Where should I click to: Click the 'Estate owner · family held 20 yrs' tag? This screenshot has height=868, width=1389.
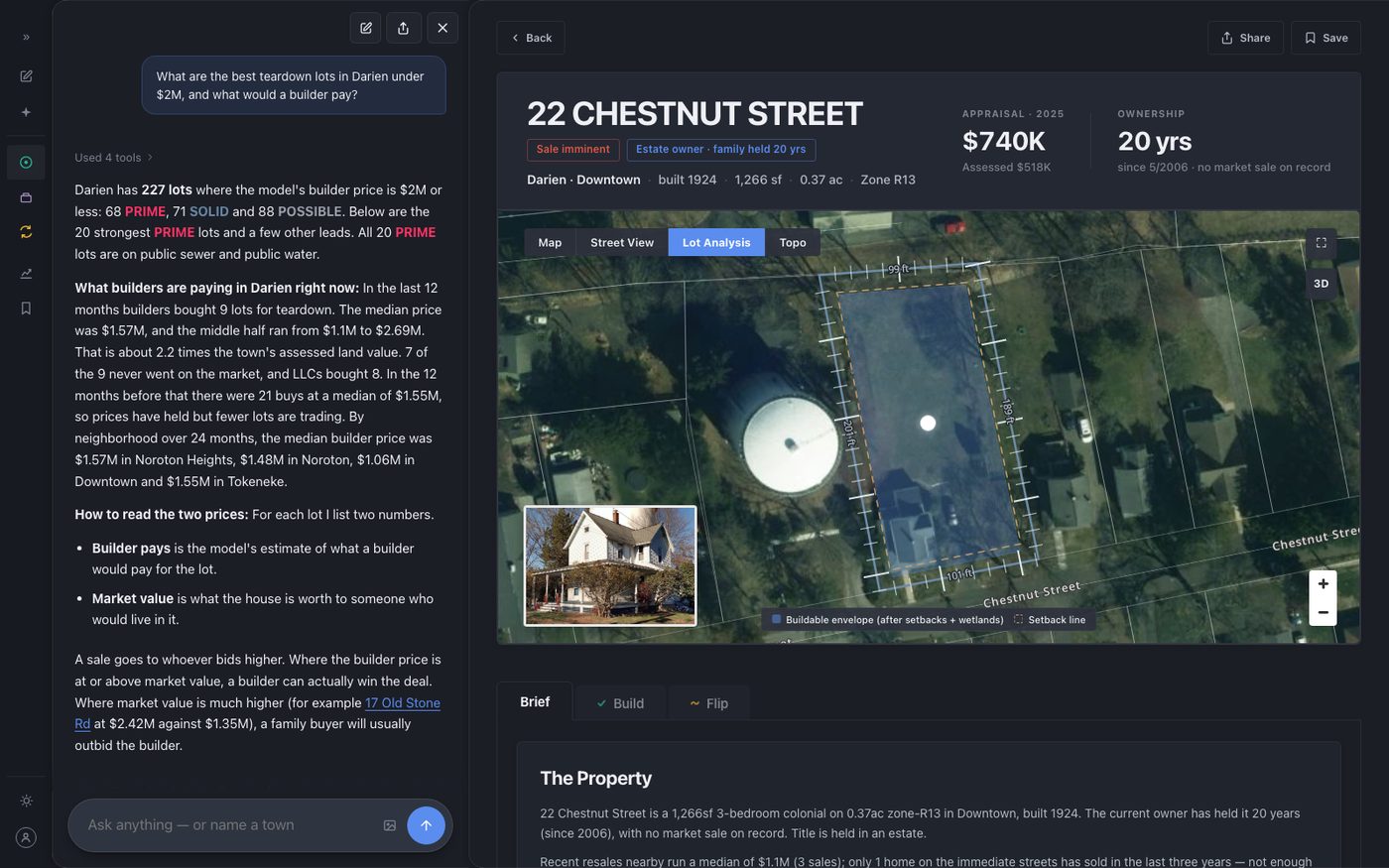pos(721,150)
